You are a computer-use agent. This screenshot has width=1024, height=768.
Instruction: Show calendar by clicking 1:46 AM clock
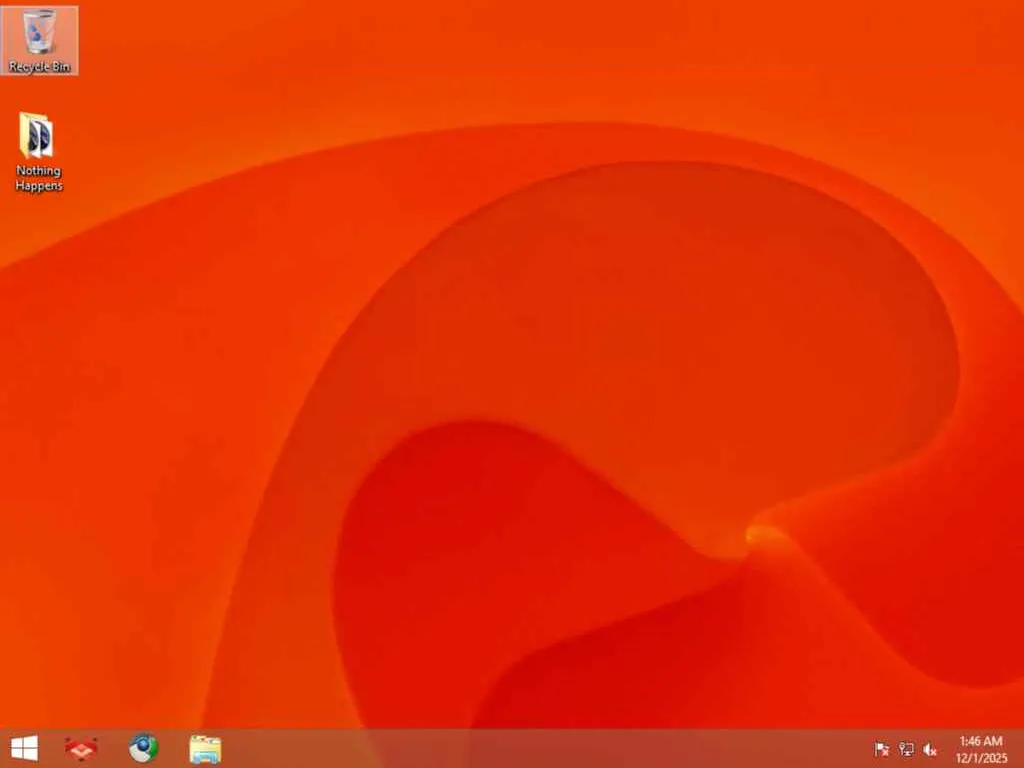click(x=980, y=741)
